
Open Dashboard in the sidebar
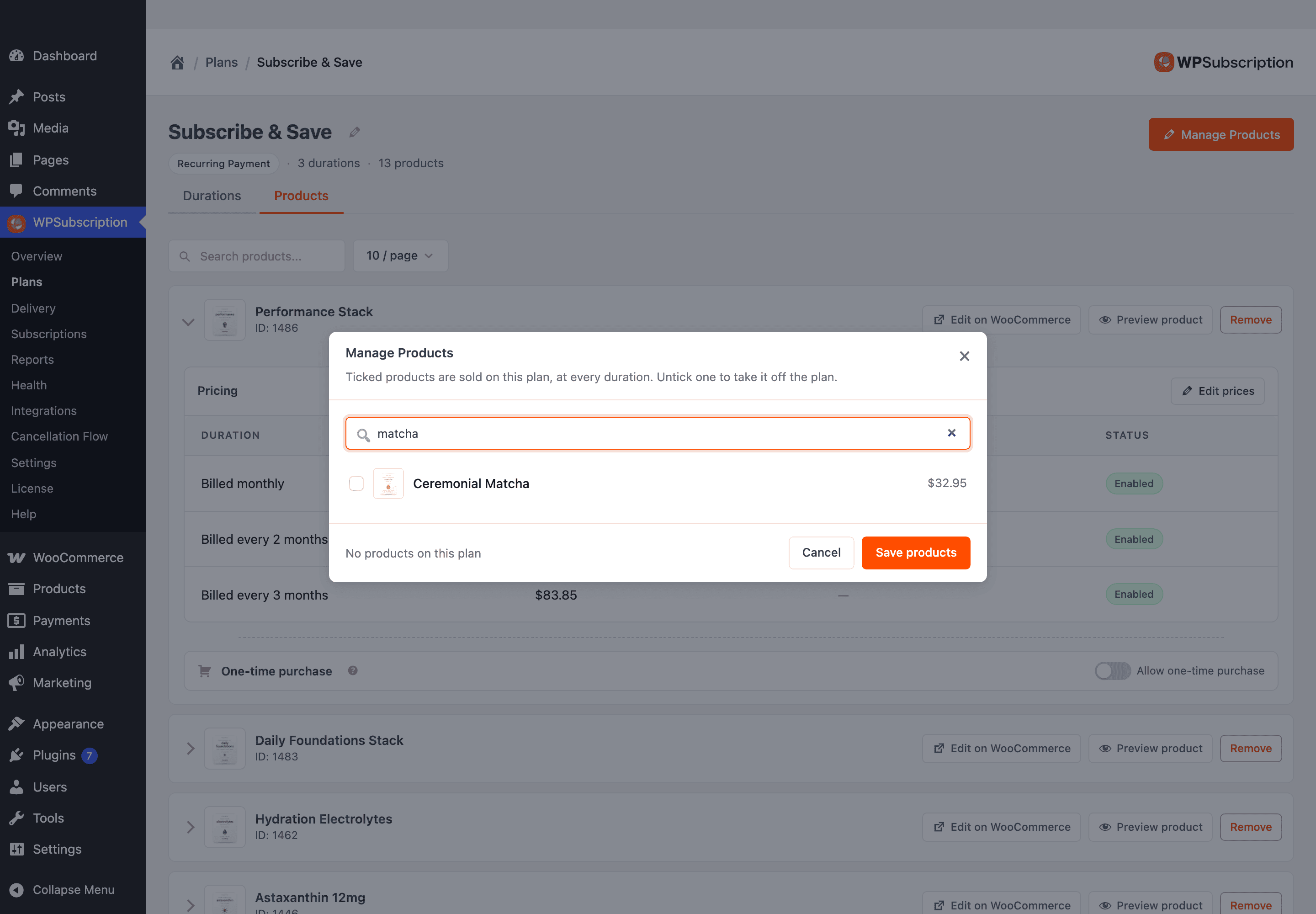click(x=73, y=56)
